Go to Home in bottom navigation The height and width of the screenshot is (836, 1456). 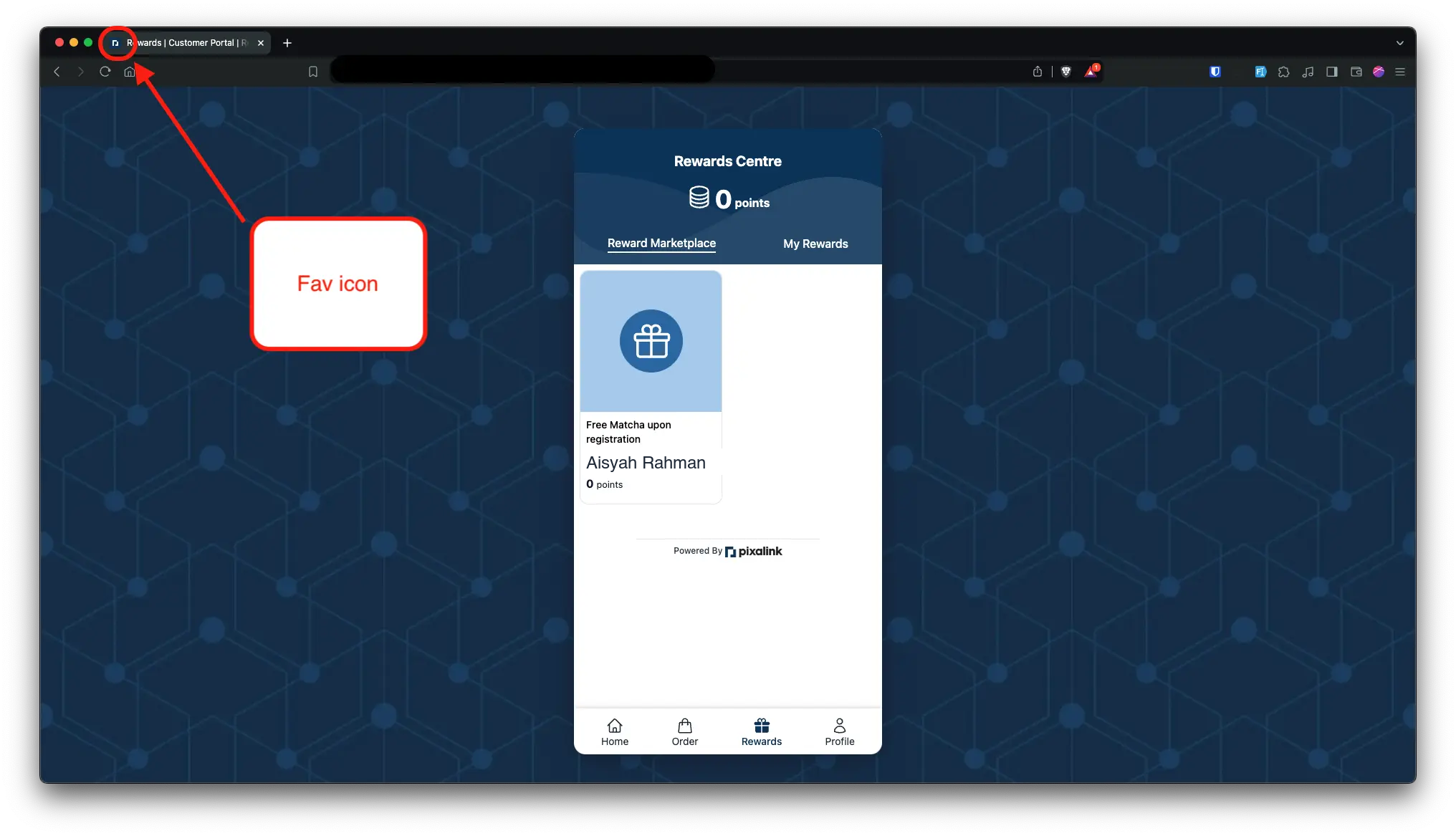[615, 732]
